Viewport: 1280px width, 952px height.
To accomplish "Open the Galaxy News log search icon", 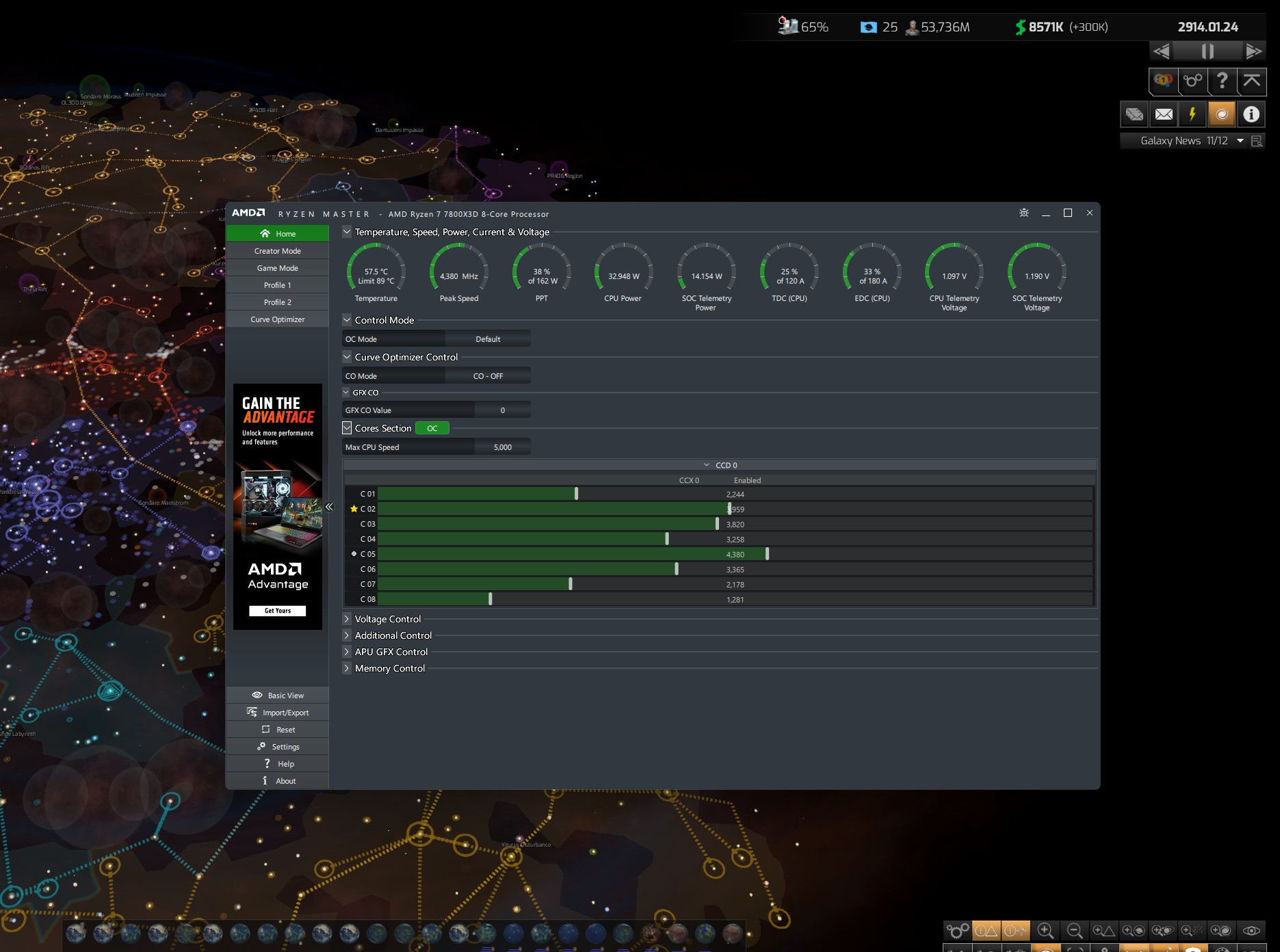I will pyautogui.click(x=1257, y=141).
